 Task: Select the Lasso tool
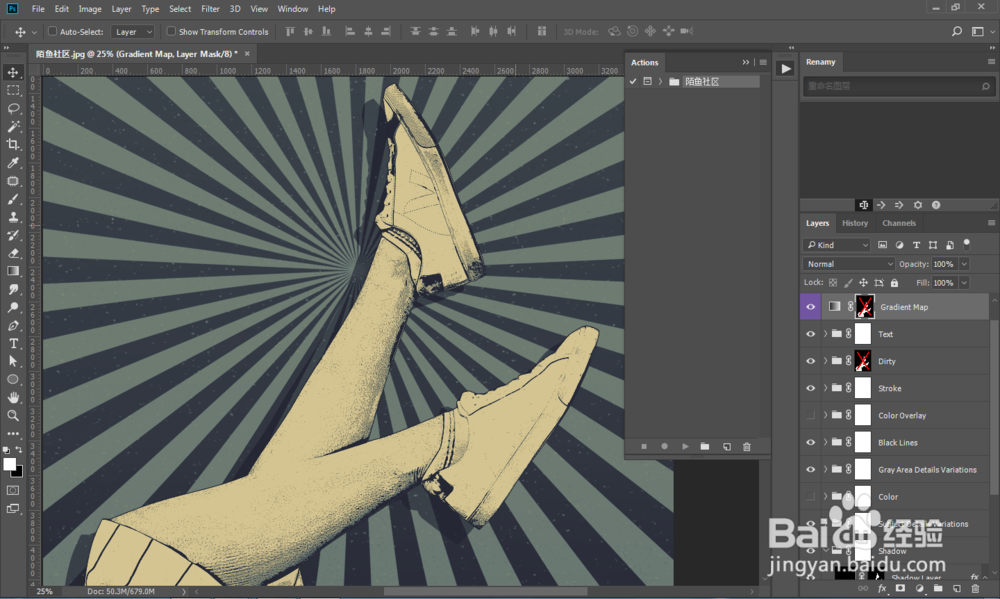[x=13, y=108]
